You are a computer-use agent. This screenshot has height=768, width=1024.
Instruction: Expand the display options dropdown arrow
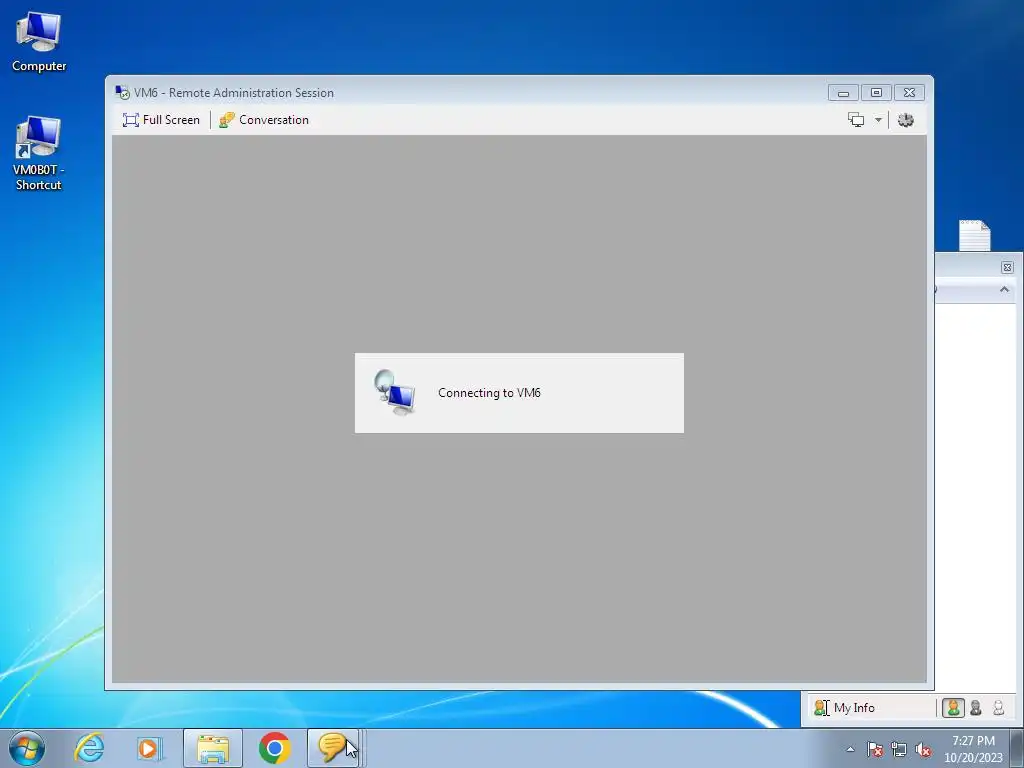(878, 120)
